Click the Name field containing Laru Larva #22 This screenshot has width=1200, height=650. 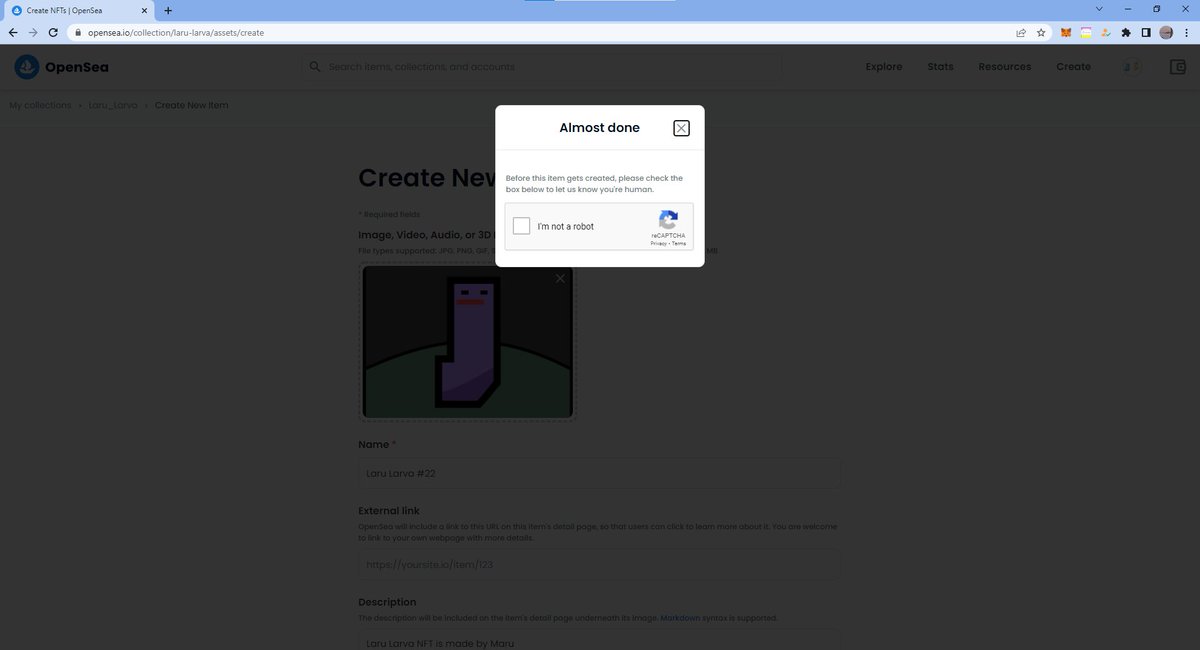point(599,473)
